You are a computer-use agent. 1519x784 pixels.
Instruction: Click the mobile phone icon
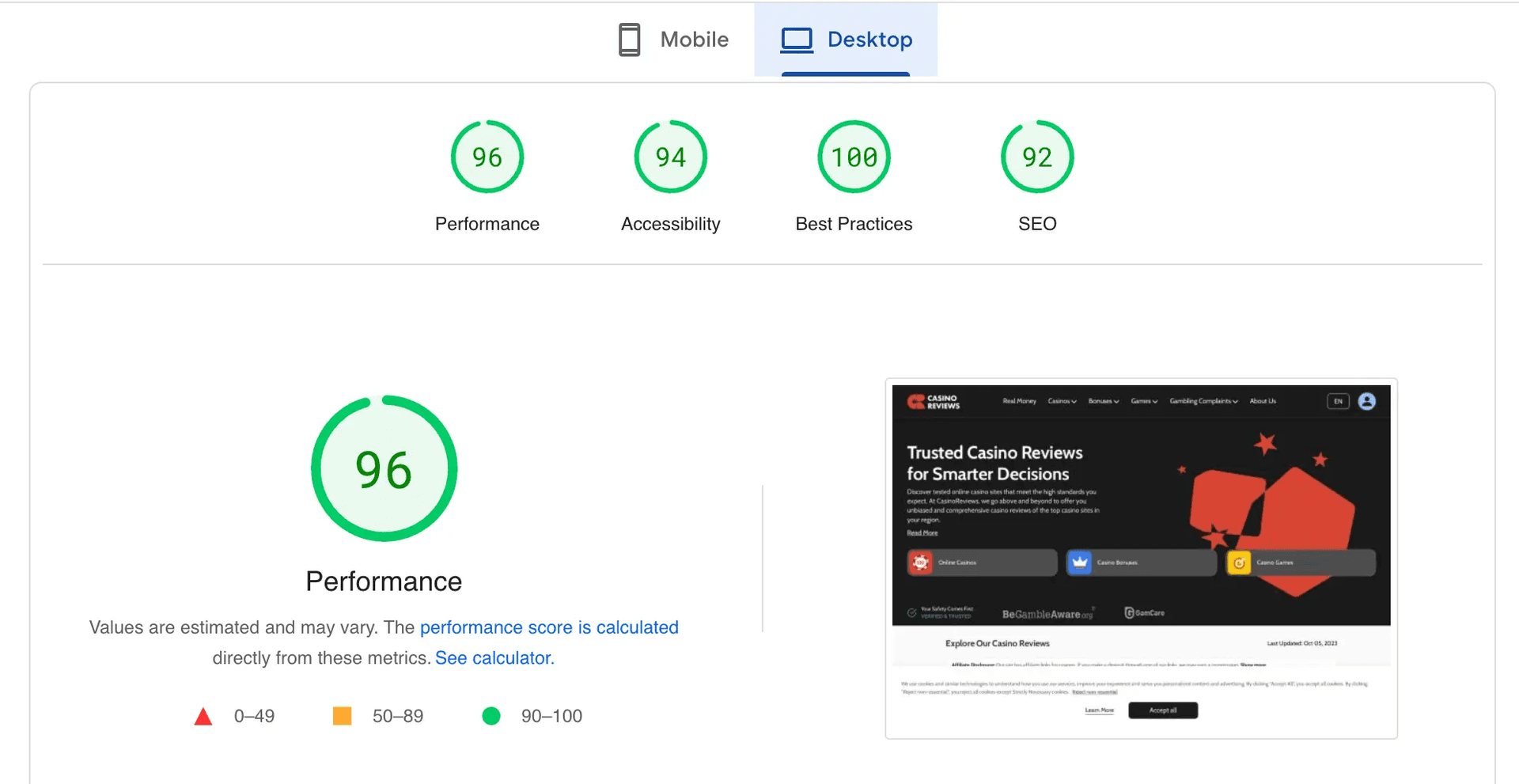pos(629,40)
